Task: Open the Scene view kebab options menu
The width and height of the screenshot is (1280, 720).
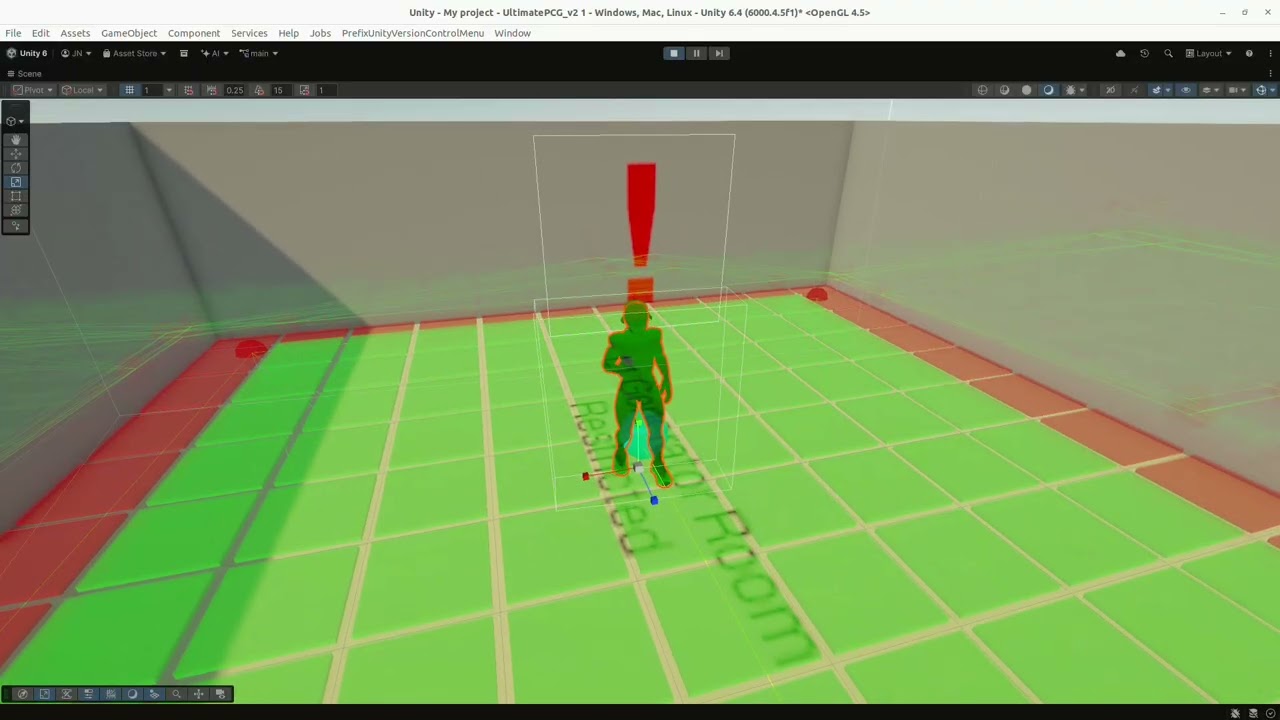Action: pos(1269,73)
